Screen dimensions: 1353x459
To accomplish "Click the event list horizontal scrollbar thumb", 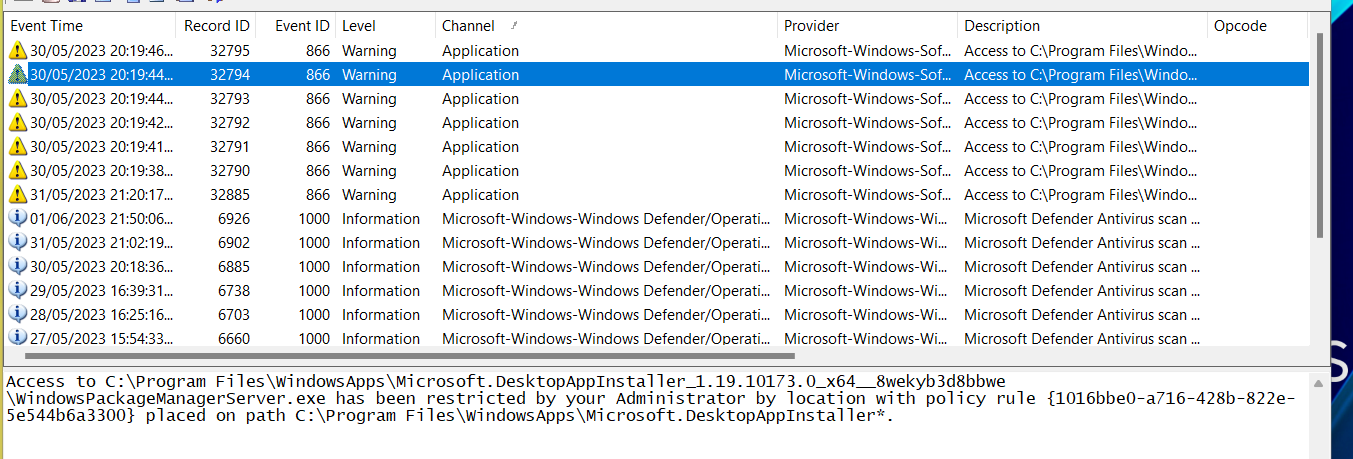I will pos(410,356).
